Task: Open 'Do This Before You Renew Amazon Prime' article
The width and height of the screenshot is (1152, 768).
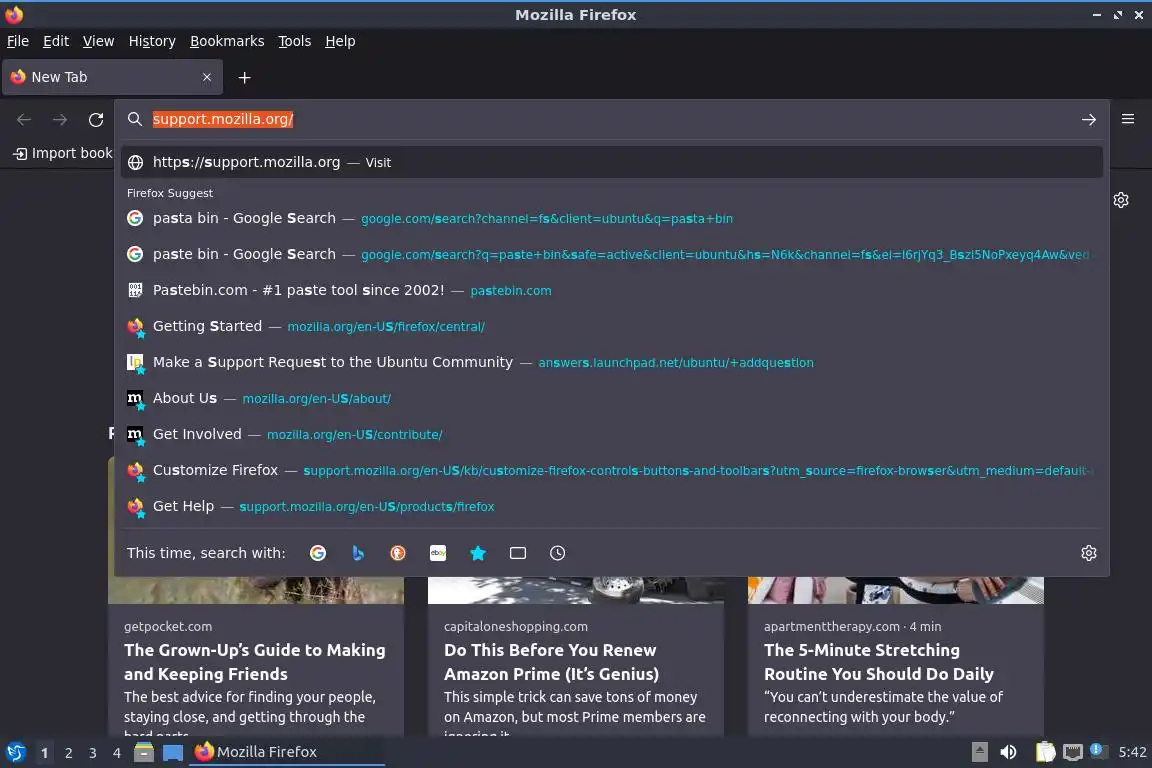Action: [551, 662]
